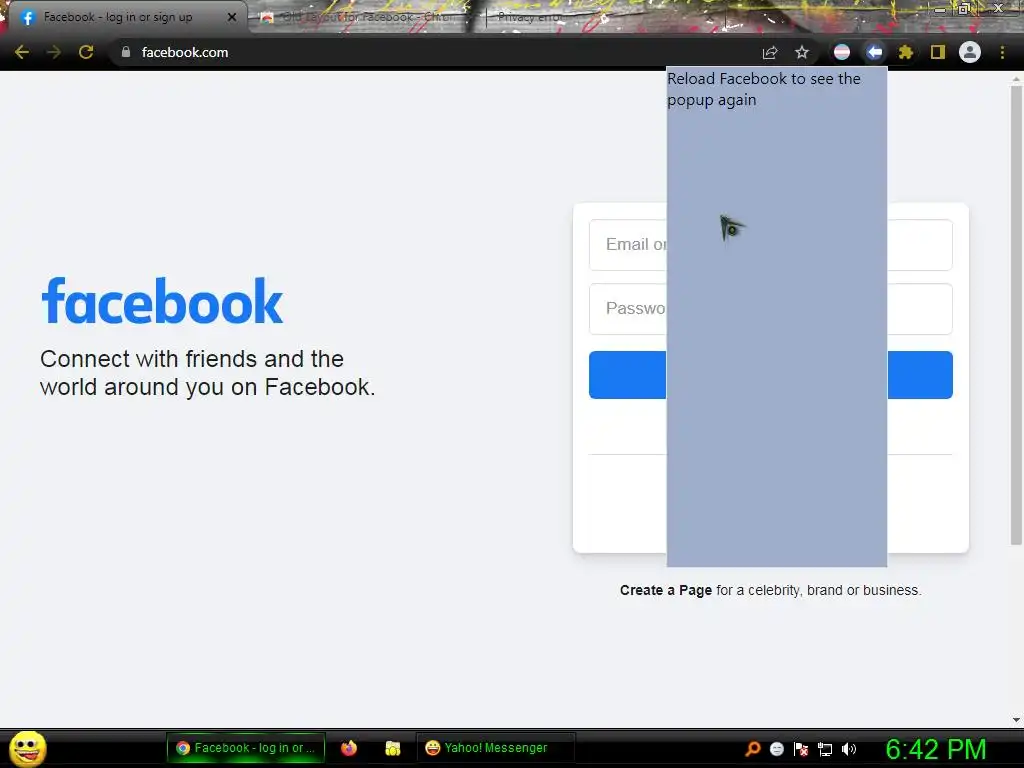This screenshot has width=1024, height=768.
Task: Click the striped round extension icon
Action: tap(842, 52)
